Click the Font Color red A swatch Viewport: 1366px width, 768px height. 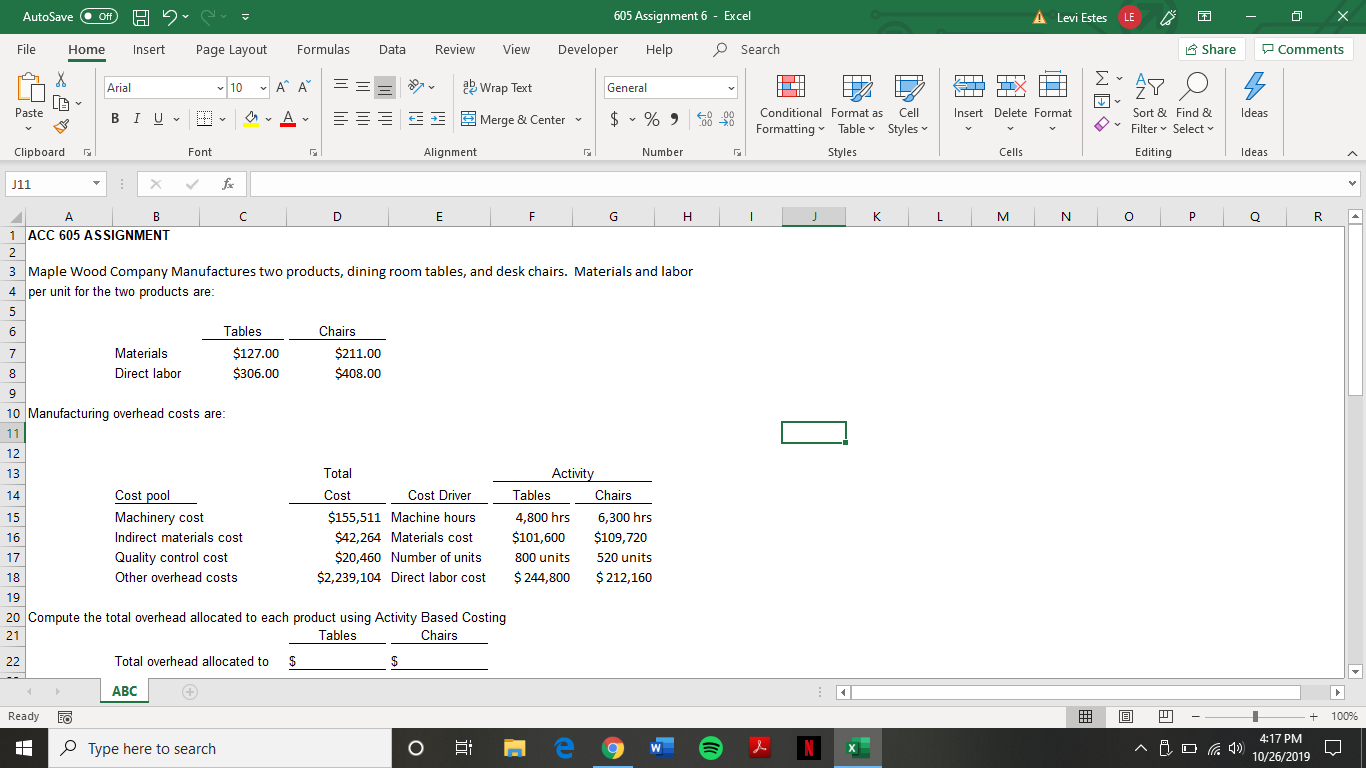(287, 120)
